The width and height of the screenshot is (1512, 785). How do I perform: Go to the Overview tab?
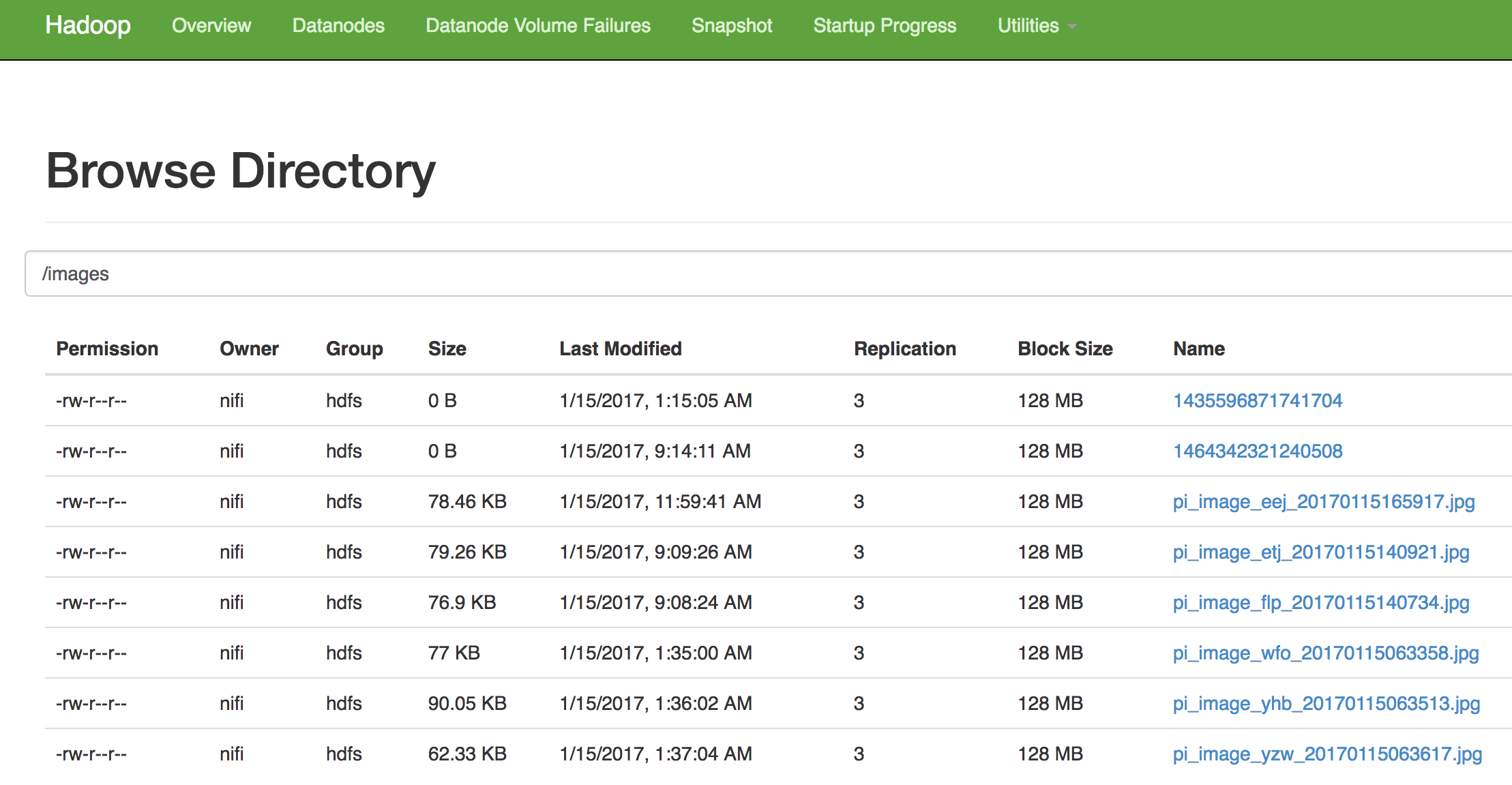(x=211, y=26)
